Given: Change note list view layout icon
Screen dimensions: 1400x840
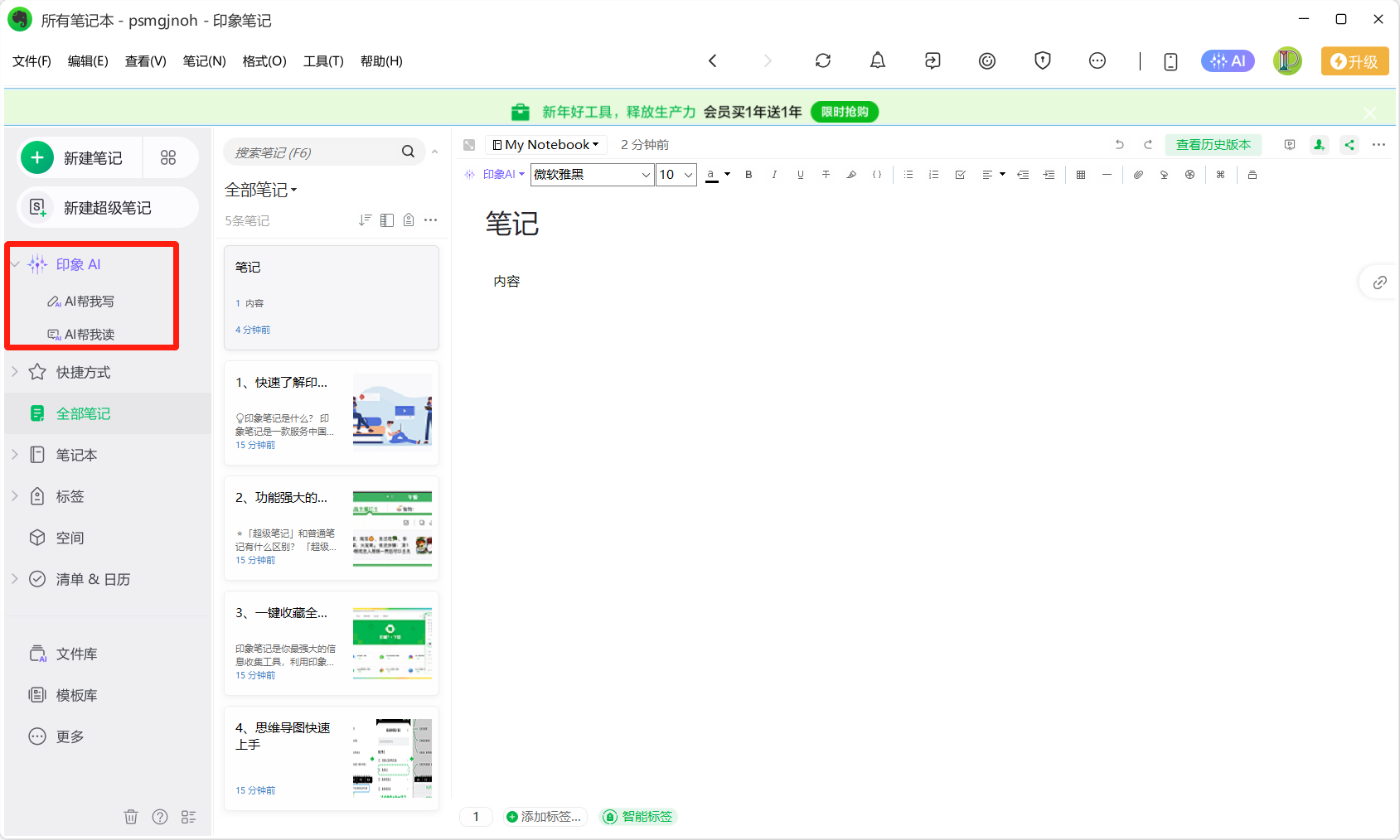Looking at the screenshot, I should (387, 220).
